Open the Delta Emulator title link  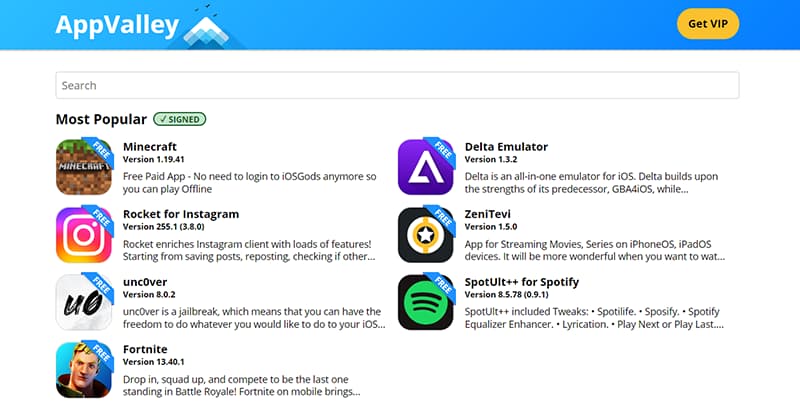pyautogui.click(x=506, y=147)
